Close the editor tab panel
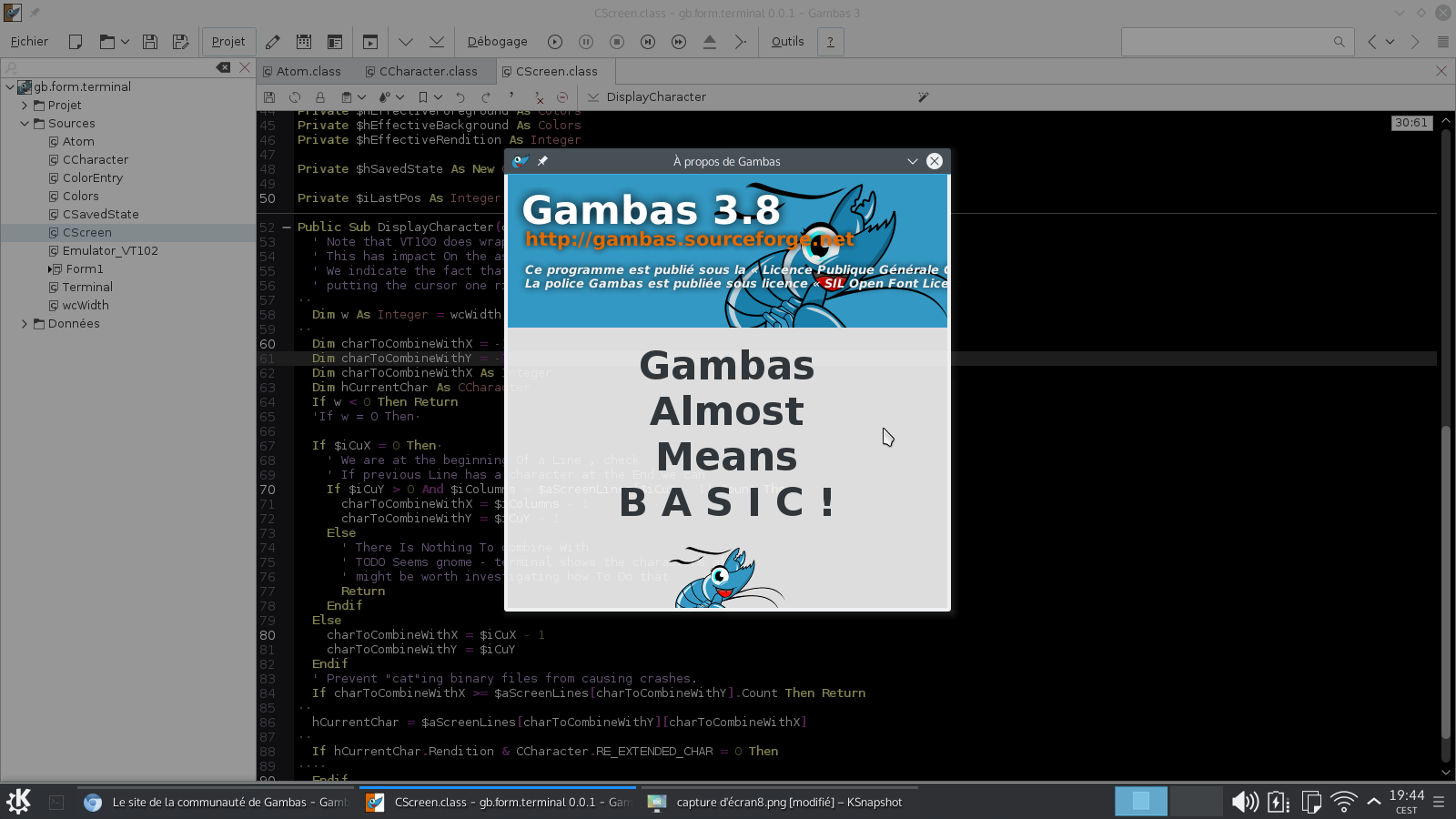 point(1441,71)
